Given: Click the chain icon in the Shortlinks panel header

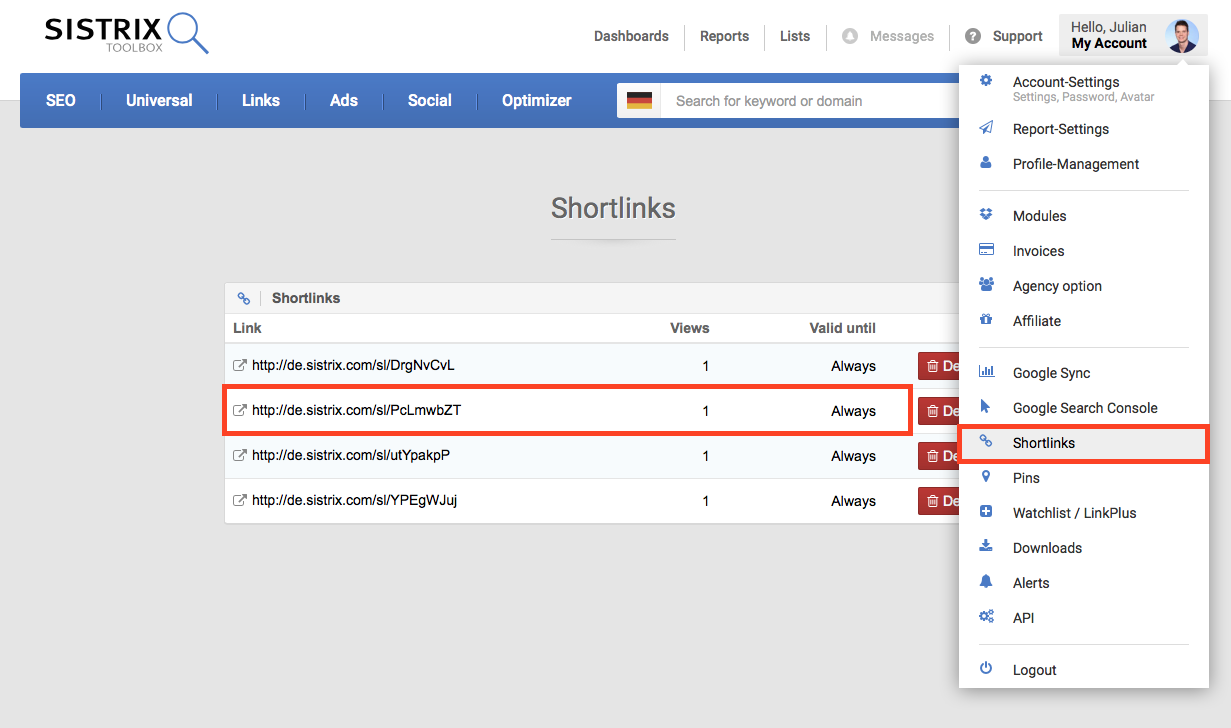Looking at the screenshot, I should tap(244, 297).
